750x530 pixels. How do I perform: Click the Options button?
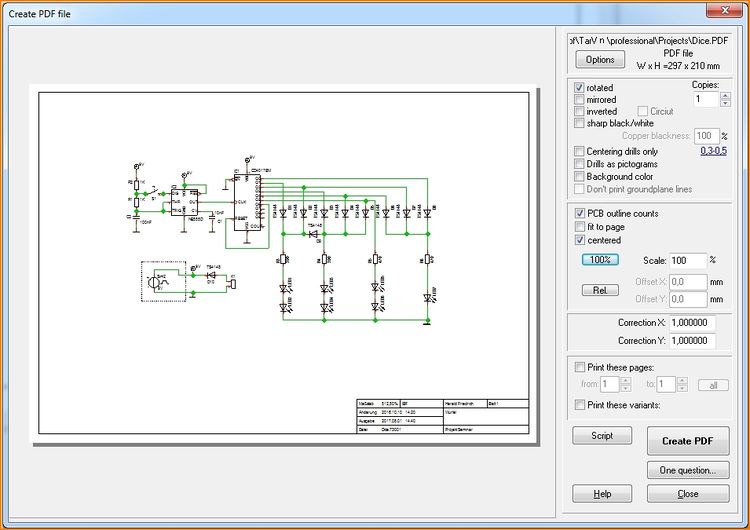(x=600, y=60)
